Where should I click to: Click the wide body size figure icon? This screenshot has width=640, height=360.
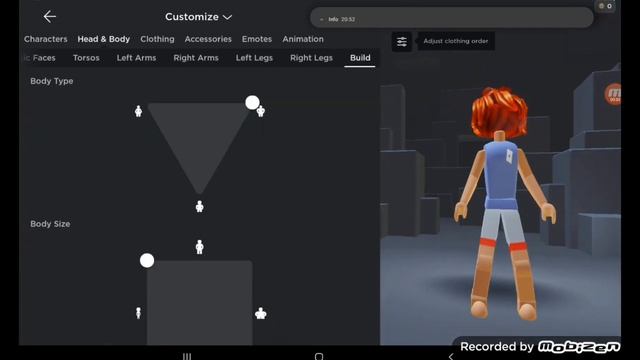click(x=261, y=313)
